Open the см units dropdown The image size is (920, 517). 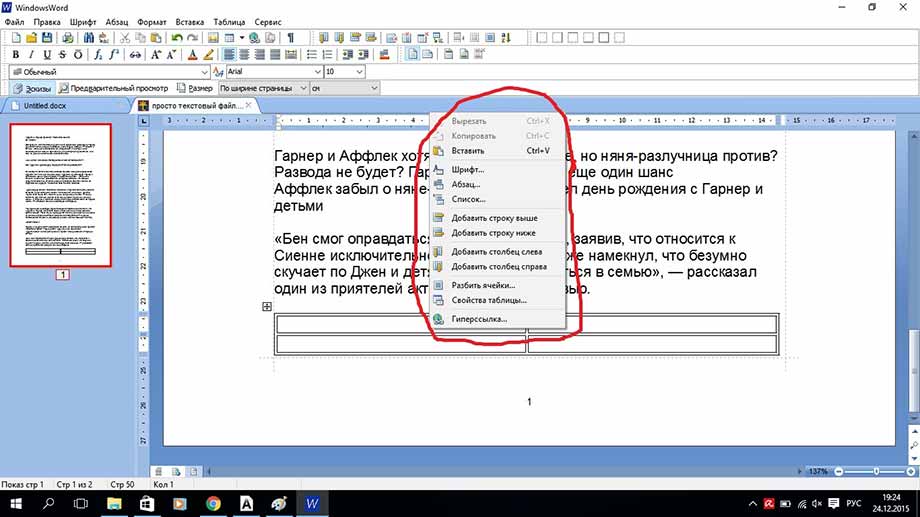click(x=344, y=88)
